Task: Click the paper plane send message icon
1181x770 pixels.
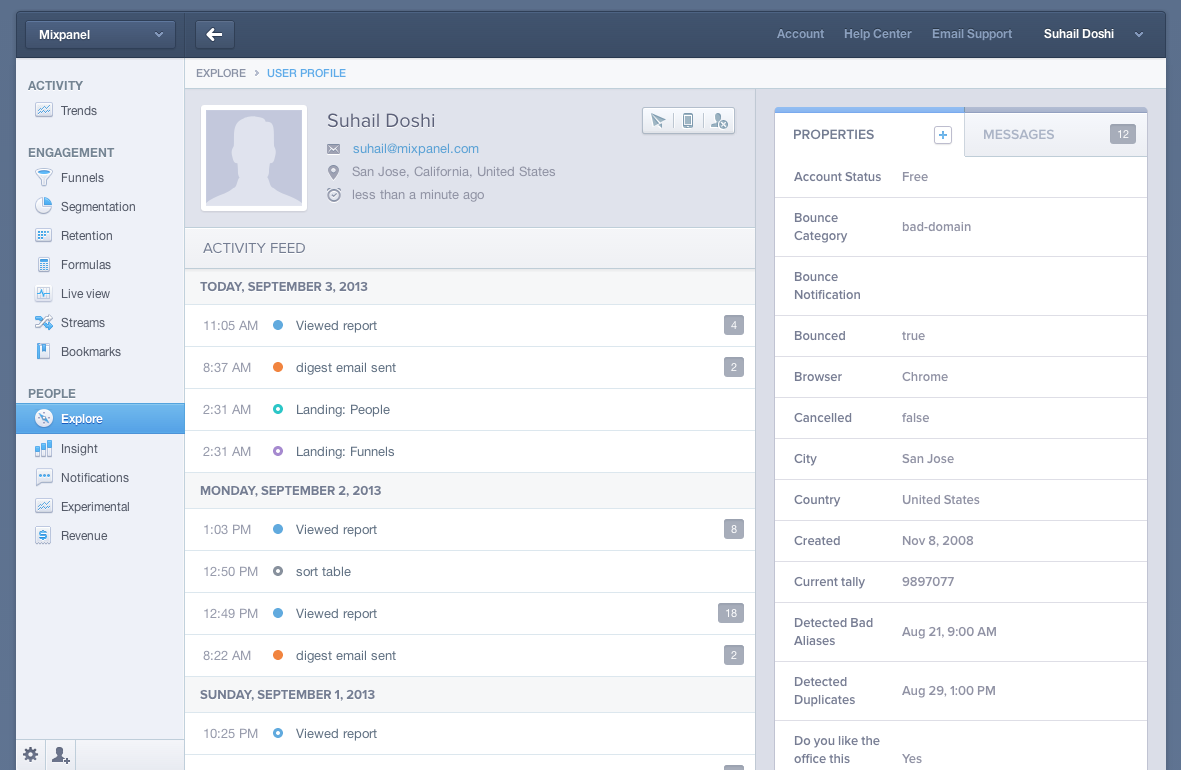Action: click(x=658, y=121)
